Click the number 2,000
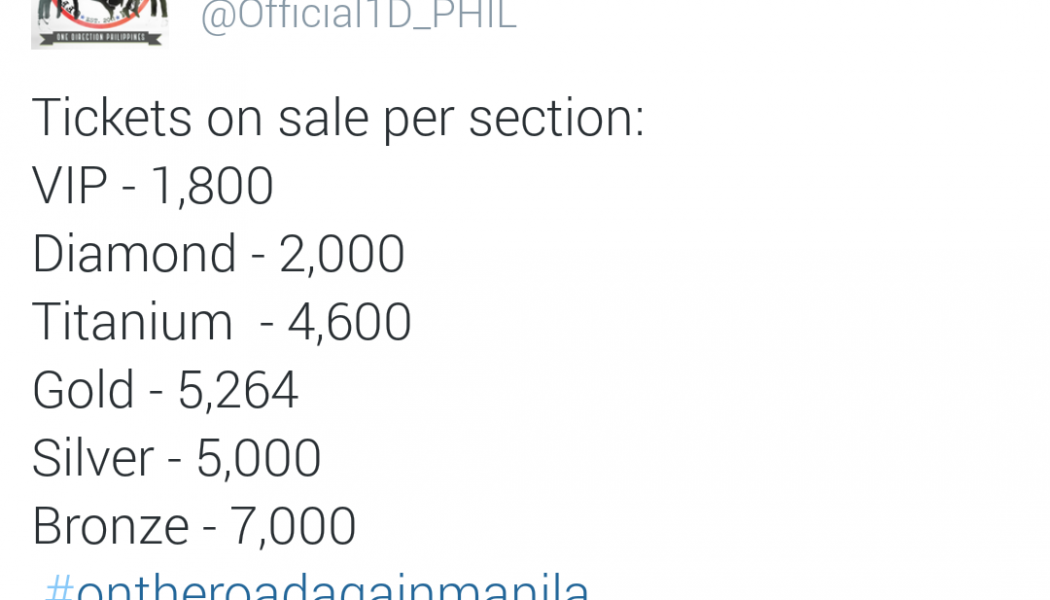This screenshot has height=600, width=1050. (x=342, y=255)
